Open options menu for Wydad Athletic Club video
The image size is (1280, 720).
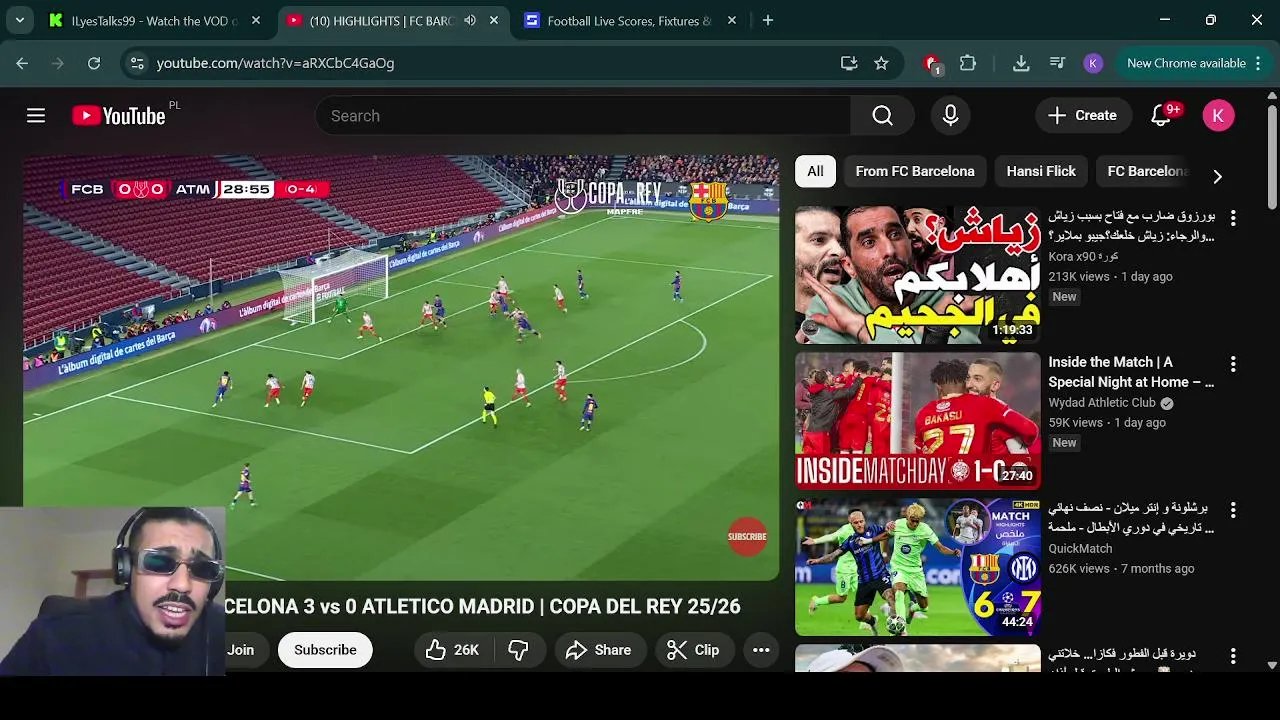click(1233, 364)
